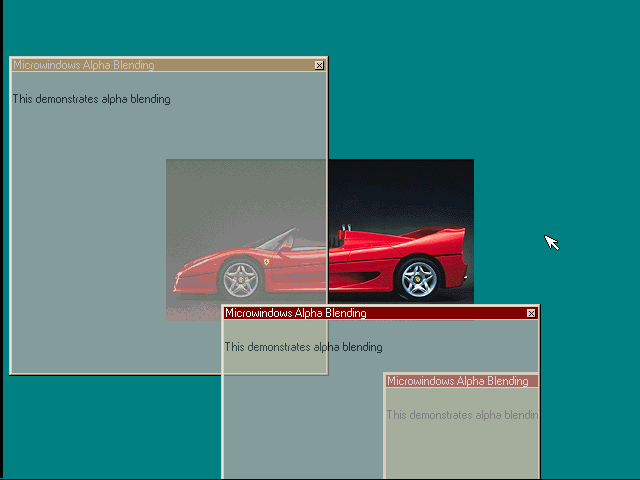
Task: Click demo text in the pink-titled window
Action: 462,415
